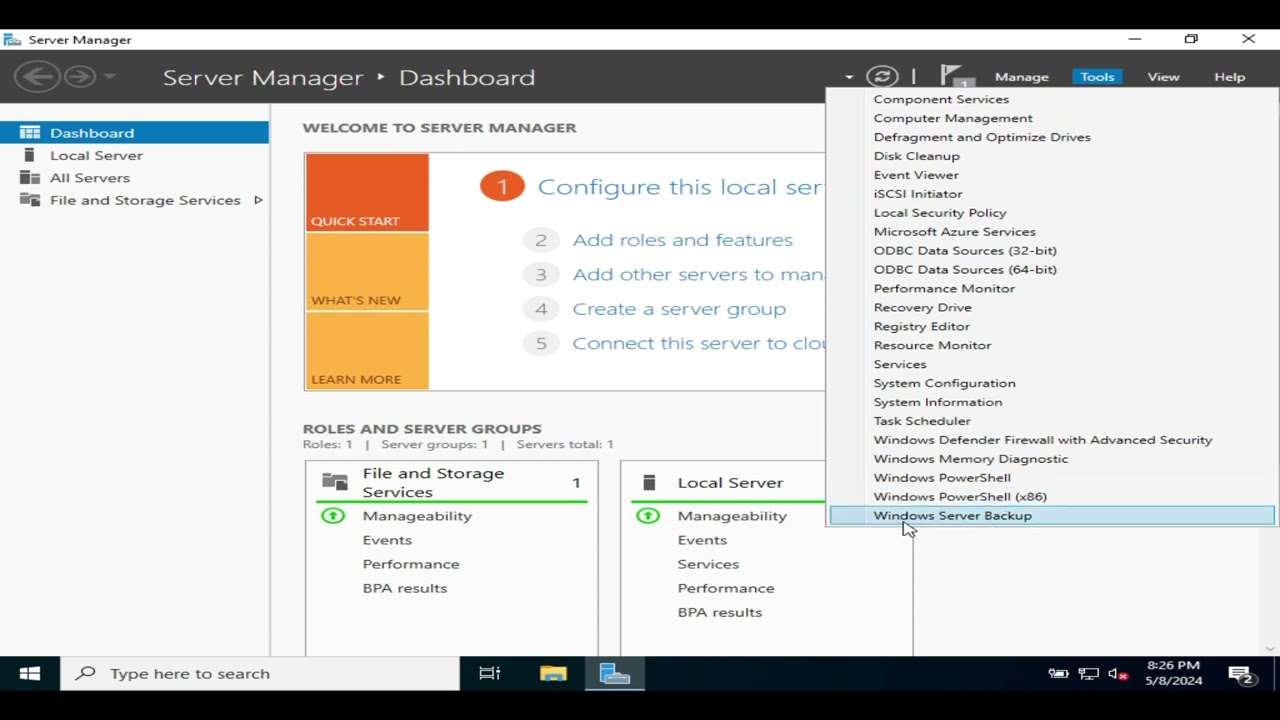Select the WHAT'S NEW tile
Viewport: 1280px width, 720px height.
point(367,271)
